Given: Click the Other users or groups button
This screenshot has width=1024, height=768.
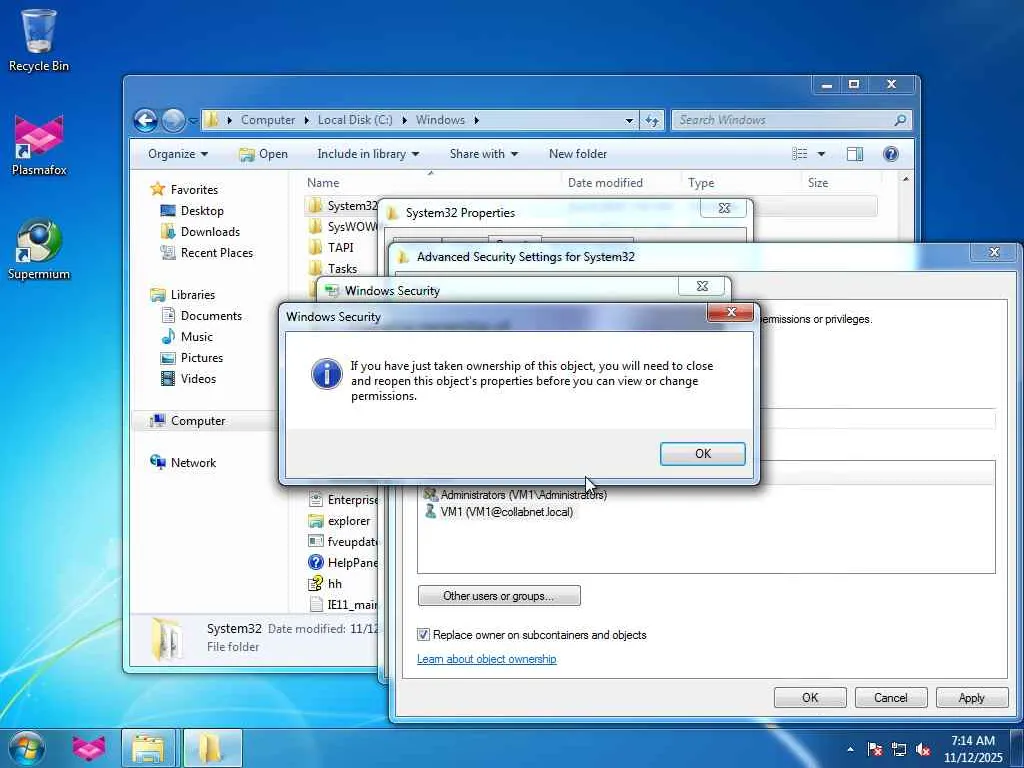Looking at the screenshot, I should click(x=499, y=596).
